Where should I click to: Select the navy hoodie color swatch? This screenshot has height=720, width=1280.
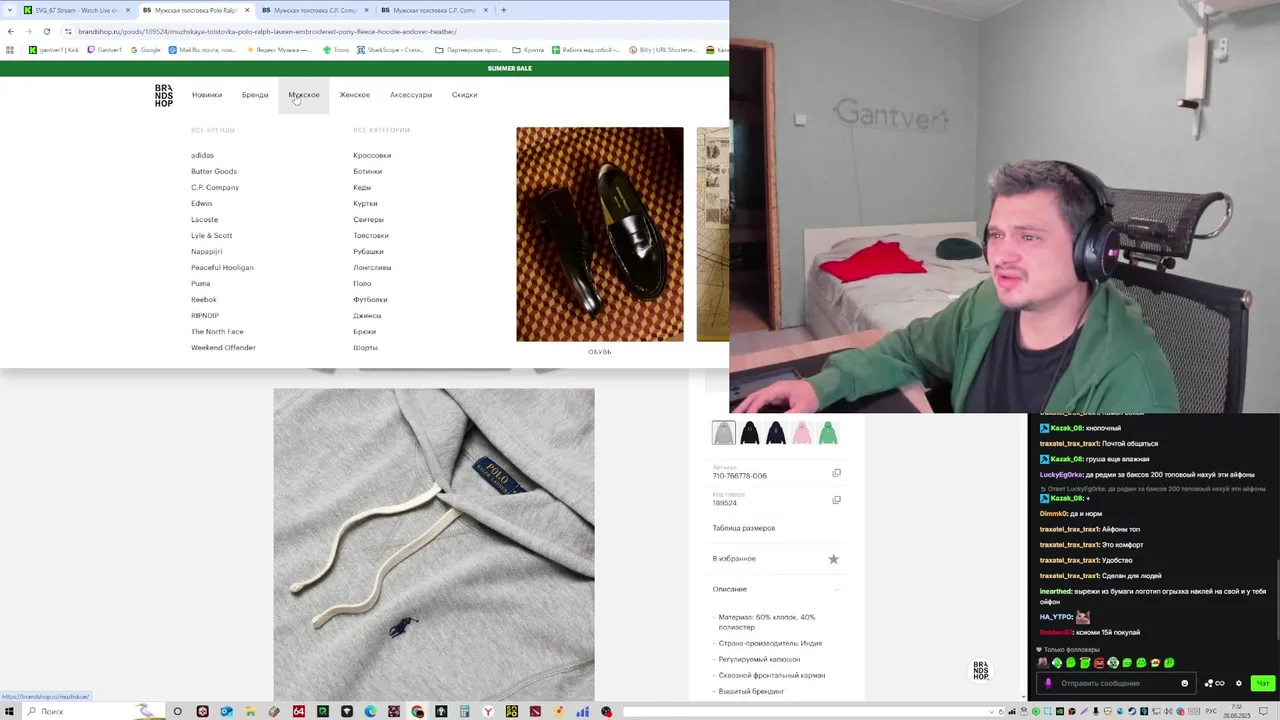tap(776, 433)
